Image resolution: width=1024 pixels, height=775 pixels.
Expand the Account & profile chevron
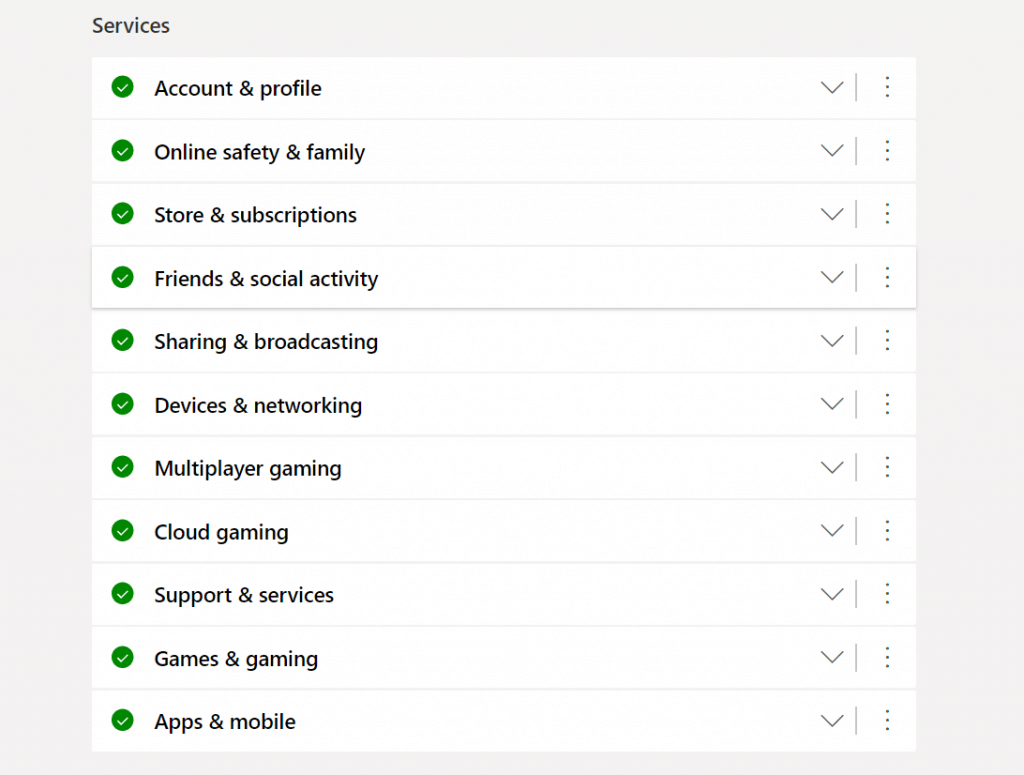(x=832, y=88)
